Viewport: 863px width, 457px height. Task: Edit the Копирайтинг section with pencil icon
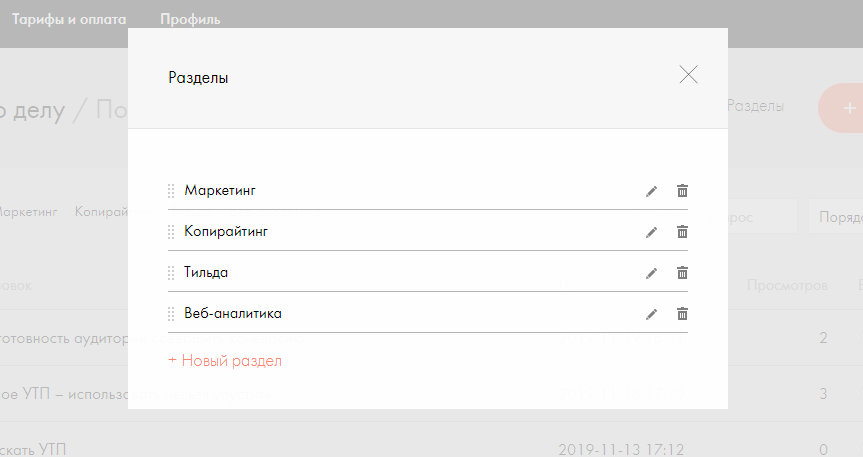coord(651,232)
